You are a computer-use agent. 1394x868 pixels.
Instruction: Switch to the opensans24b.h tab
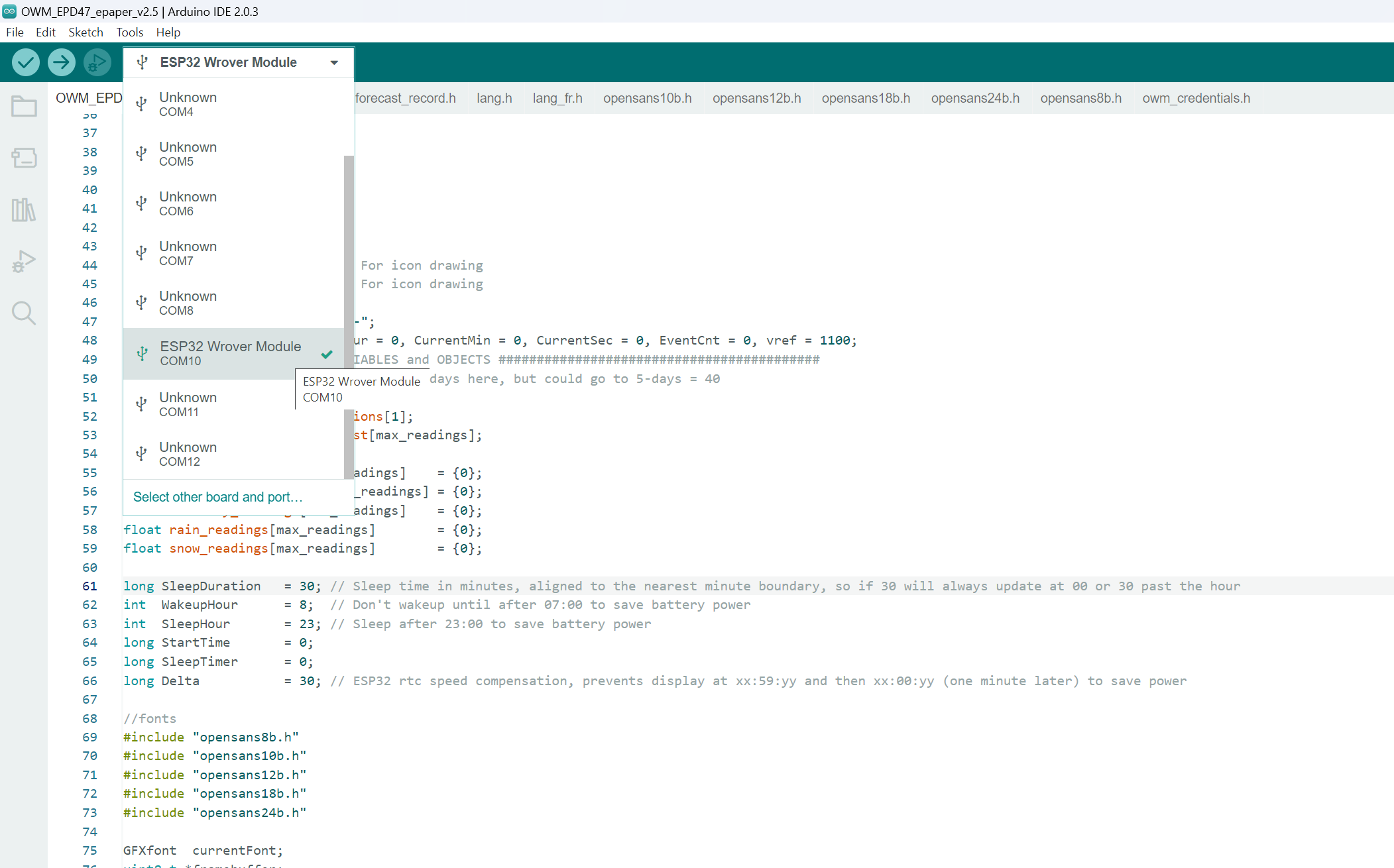[x=975, y=98]
